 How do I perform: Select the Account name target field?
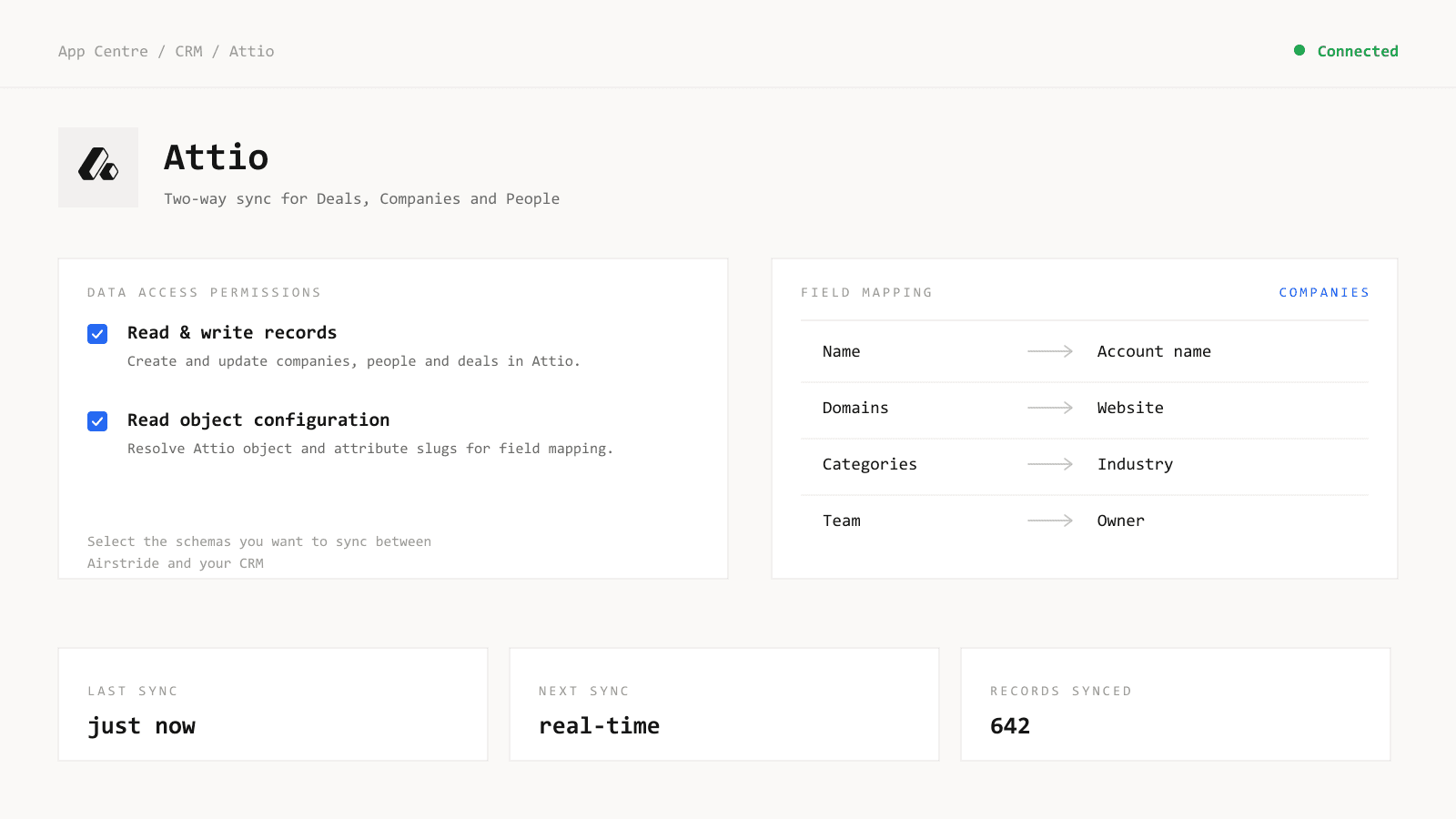coord(1154,351)
